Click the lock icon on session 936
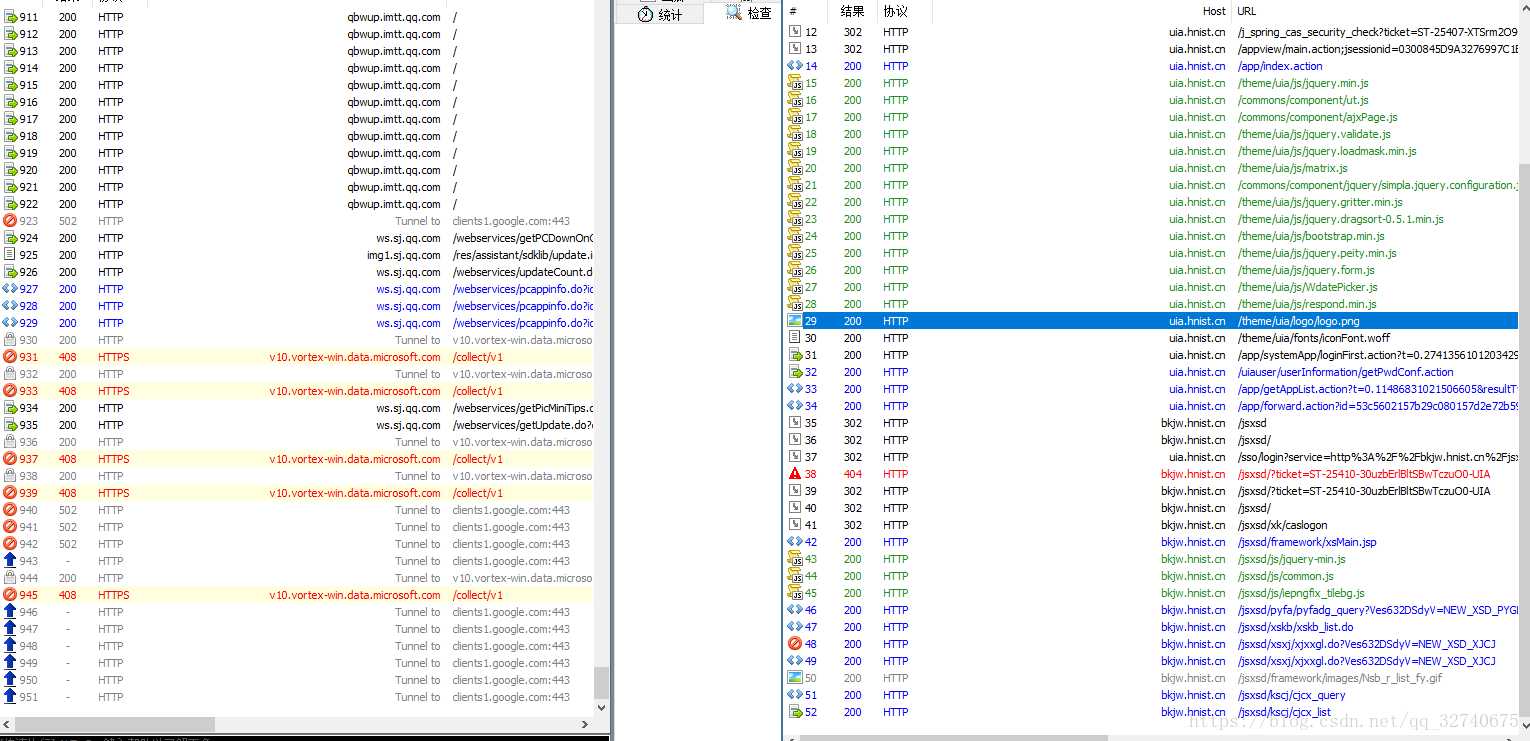 pyautogui.click(x=10, y=442)
